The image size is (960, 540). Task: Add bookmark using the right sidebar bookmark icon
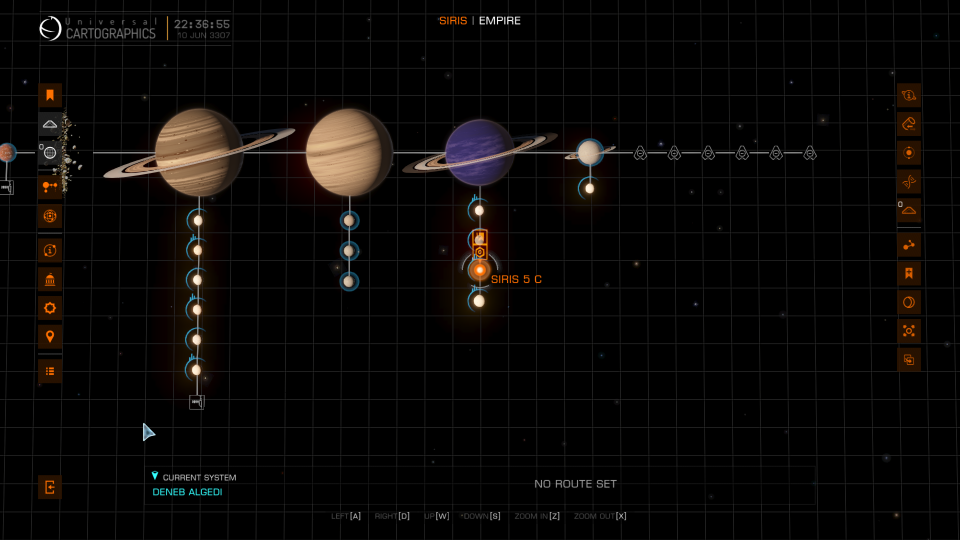(x=909, y=274)
